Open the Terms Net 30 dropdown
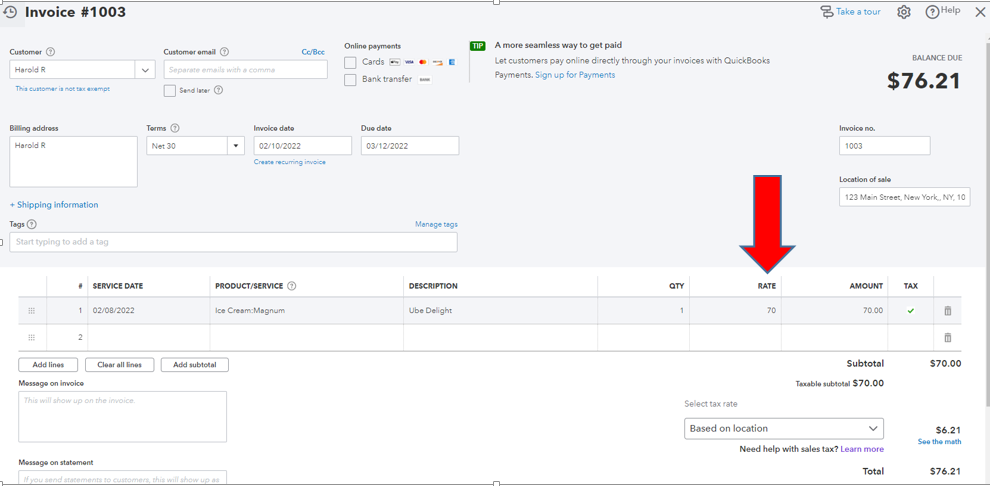990x486 pixels. click(236, 146)
